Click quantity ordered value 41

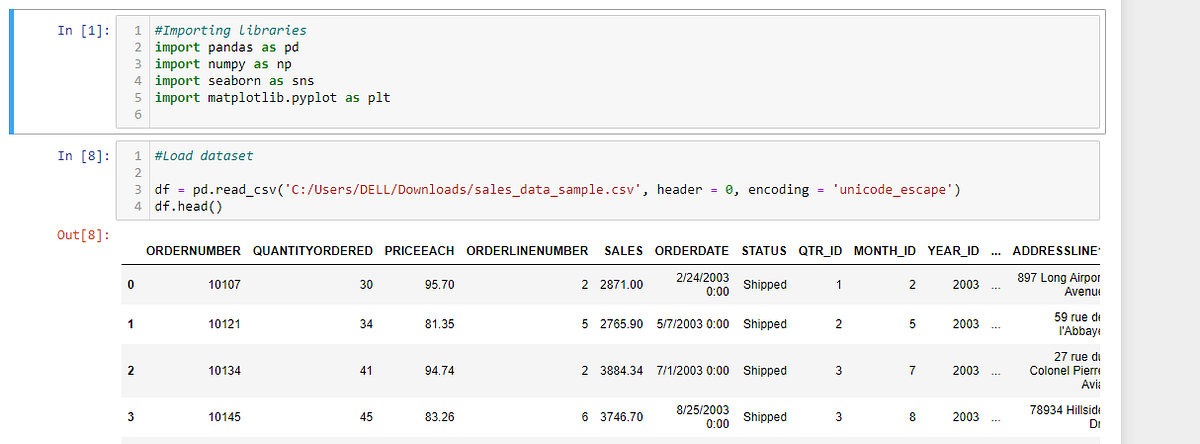[365, 371]
